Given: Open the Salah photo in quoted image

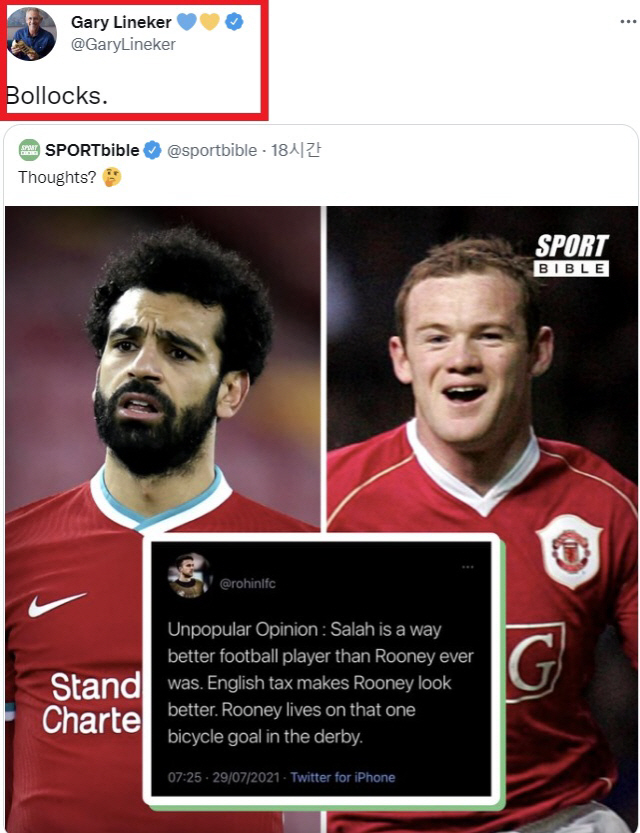Looking at the screenshot, I should (163, 372).
